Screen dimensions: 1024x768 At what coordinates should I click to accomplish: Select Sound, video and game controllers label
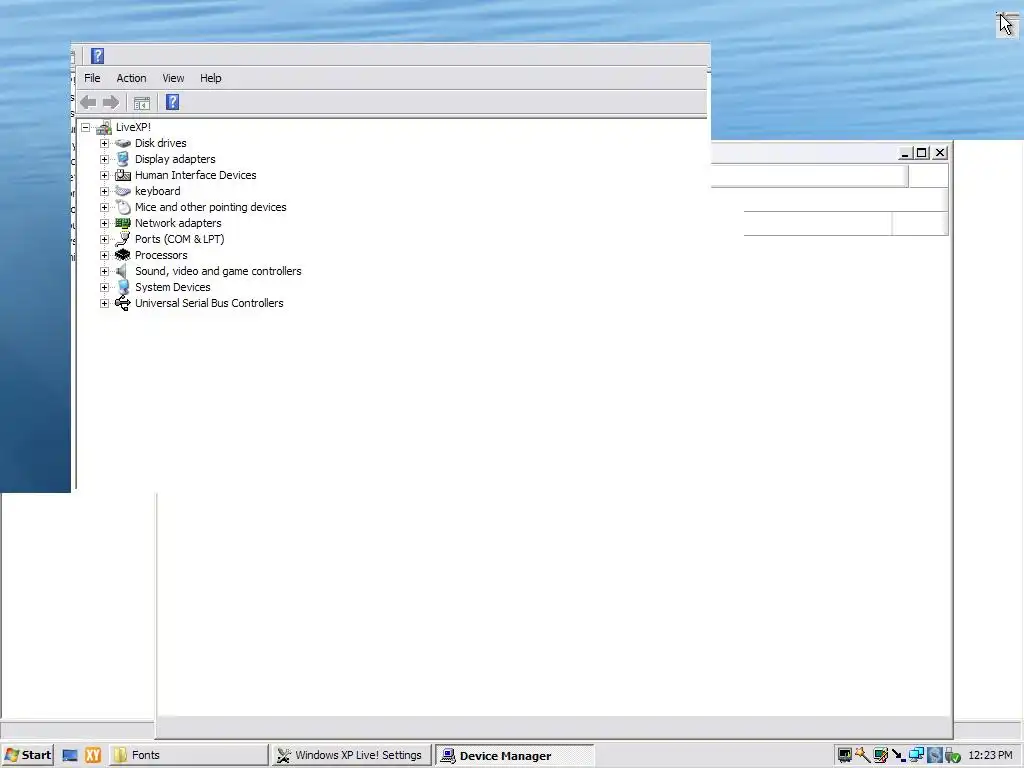(218, 271)
